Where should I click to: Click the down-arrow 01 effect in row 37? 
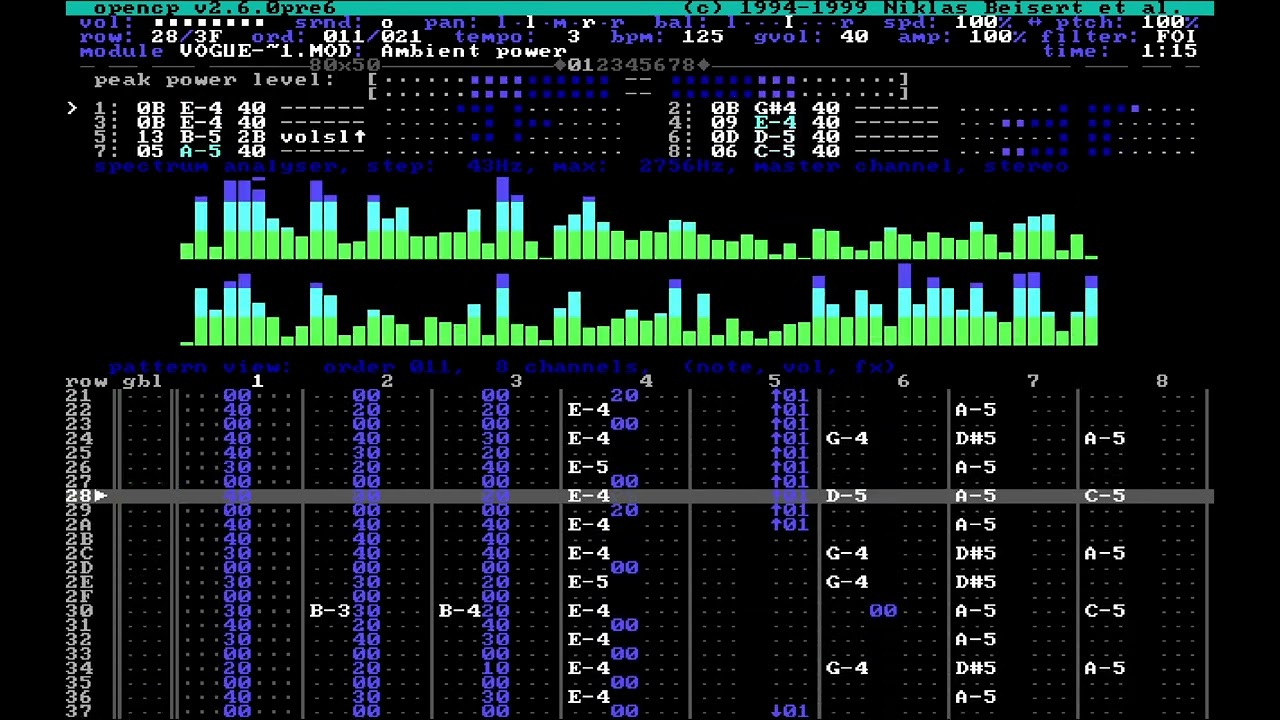(x=789, y=711)
